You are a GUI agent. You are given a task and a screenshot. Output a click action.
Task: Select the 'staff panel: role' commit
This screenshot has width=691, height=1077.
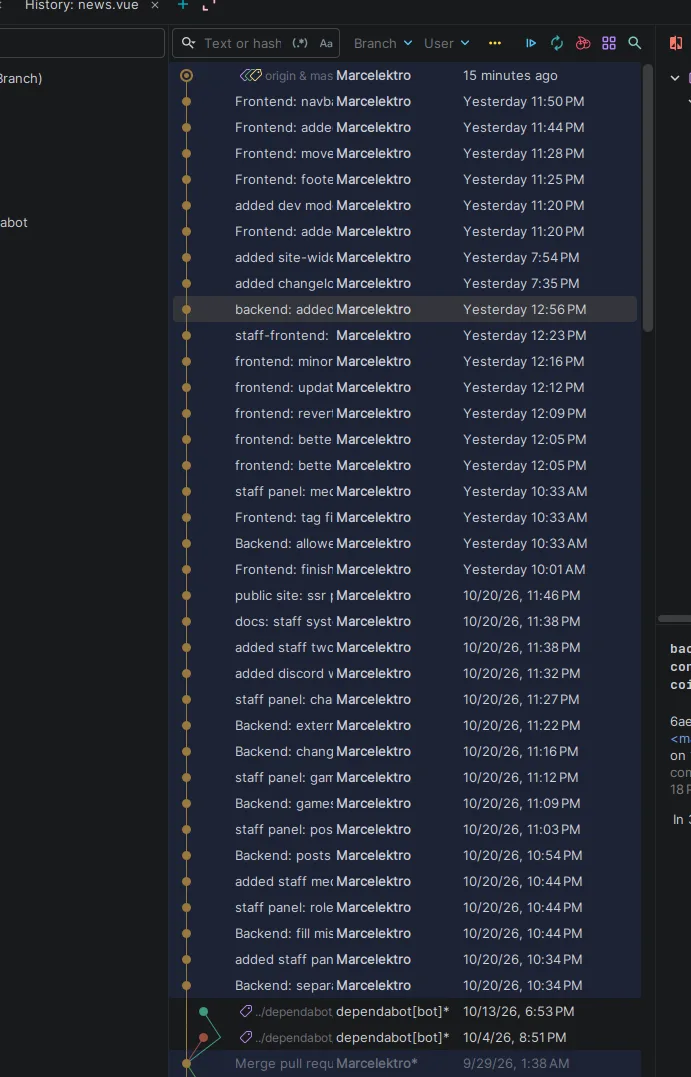tap(405, 908)
